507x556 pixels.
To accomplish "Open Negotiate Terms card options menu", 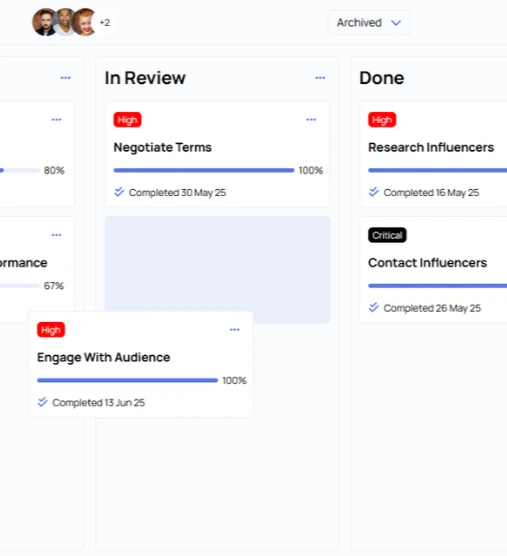I will [311, 120].
